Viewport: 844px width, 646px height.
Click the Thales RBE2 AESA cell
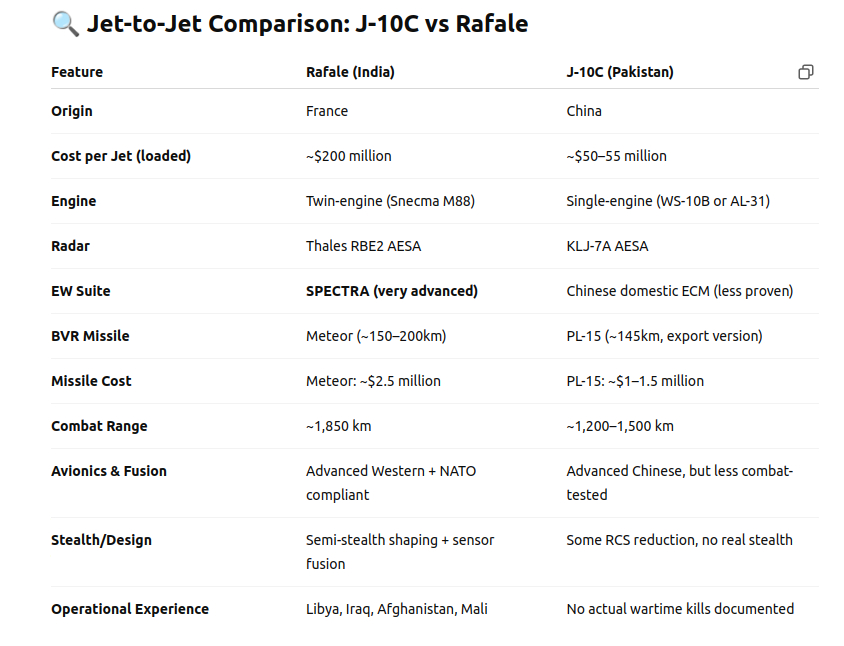point(363,246)
